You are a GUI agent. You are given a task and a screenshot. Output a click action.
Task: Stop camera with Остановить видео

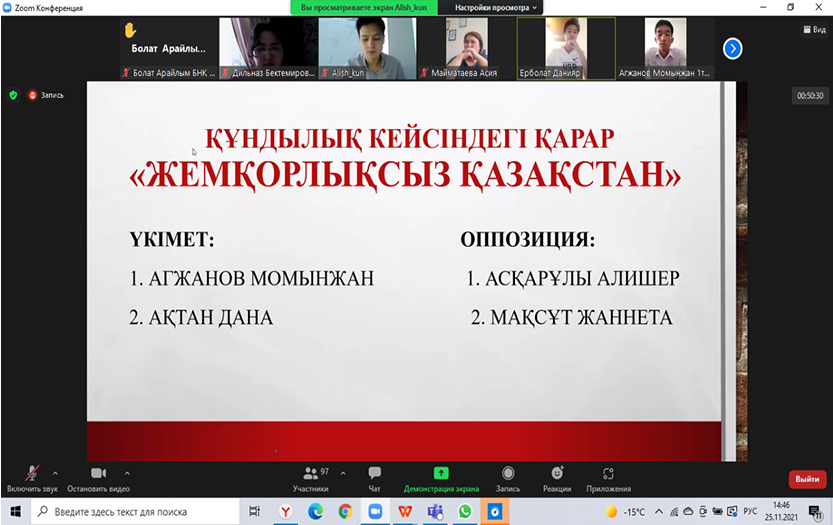pos(98,474)
